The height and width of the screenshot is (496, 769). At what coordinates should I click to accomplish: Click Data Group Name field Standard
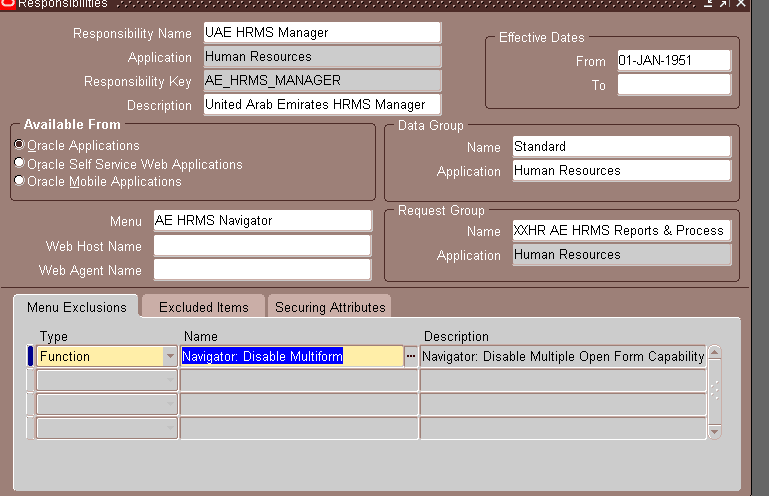click(x=621, y=147)
